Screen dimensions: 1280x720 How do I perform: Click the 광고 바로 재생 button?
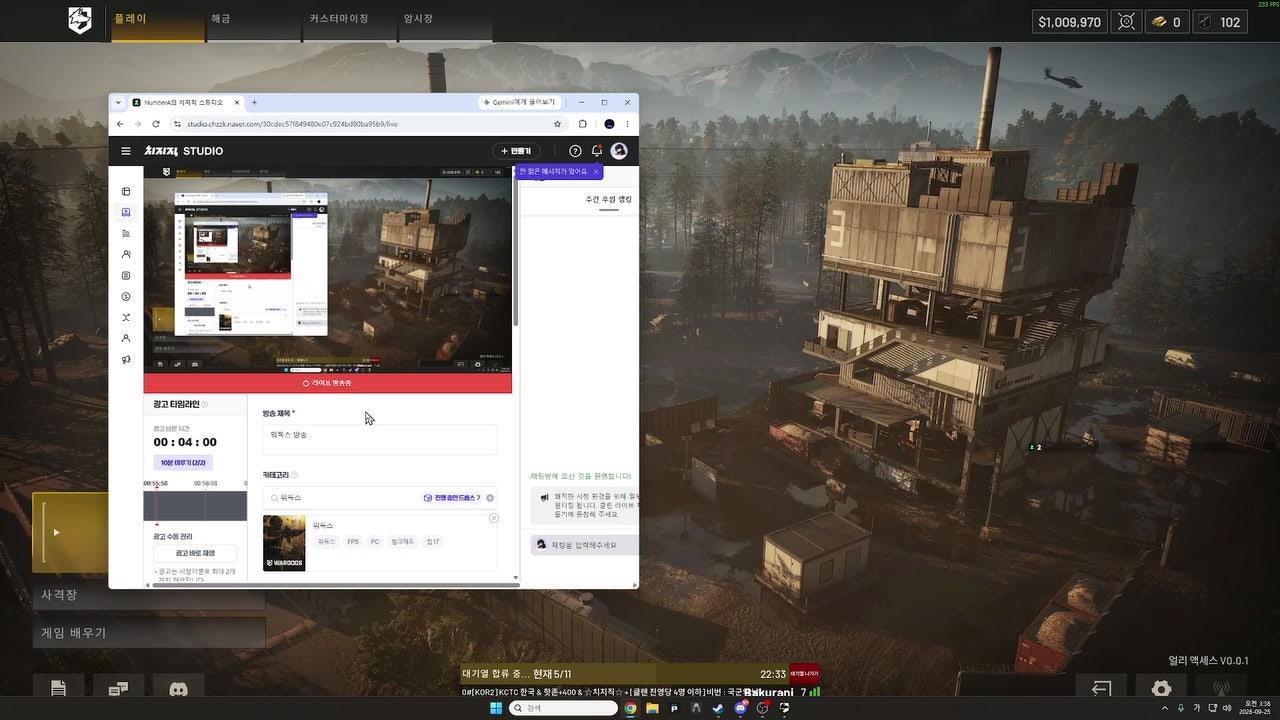pyautogui.click(x=195, y=553)
